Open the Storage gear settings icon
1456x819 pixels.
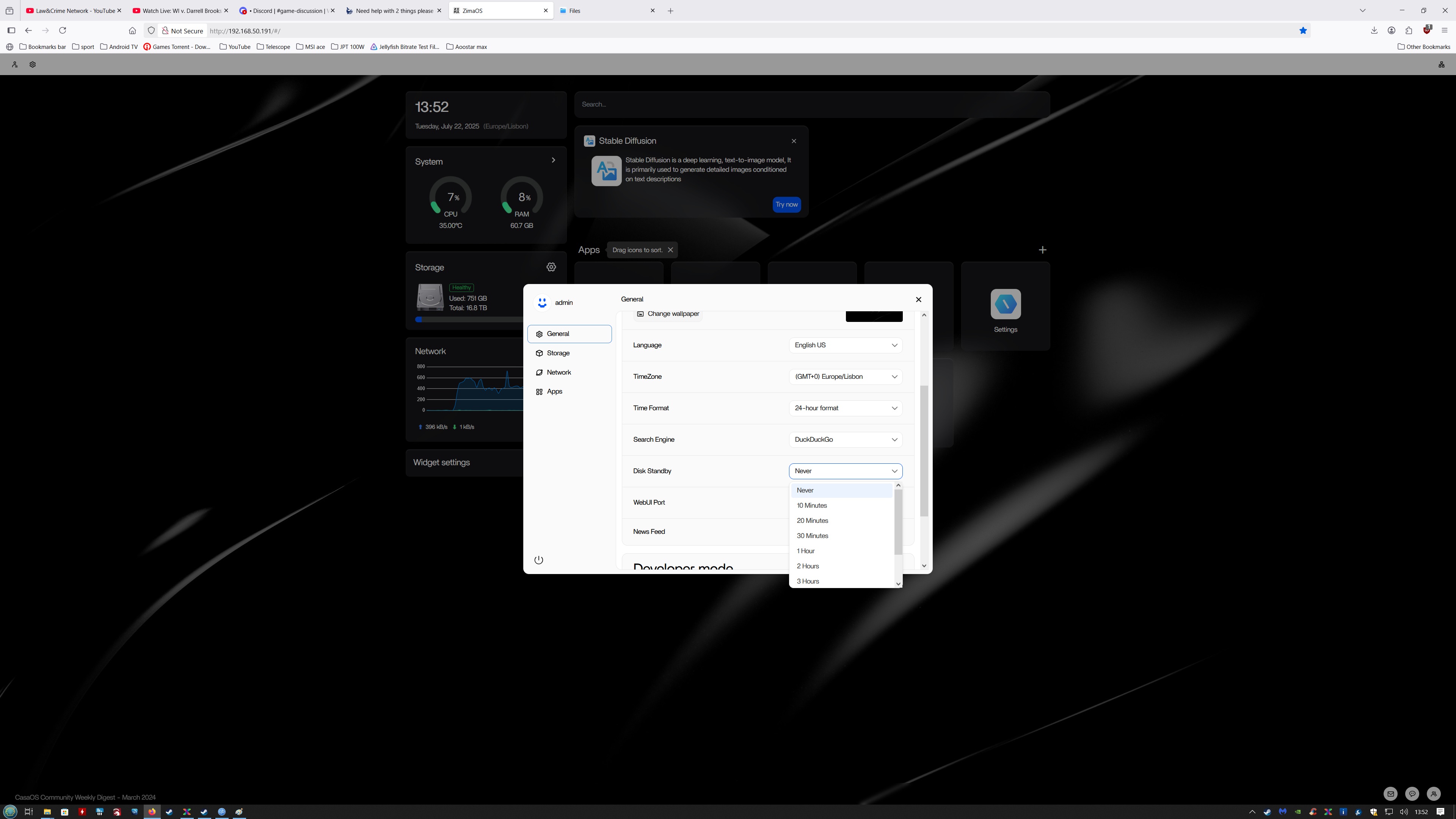point(551,267)
